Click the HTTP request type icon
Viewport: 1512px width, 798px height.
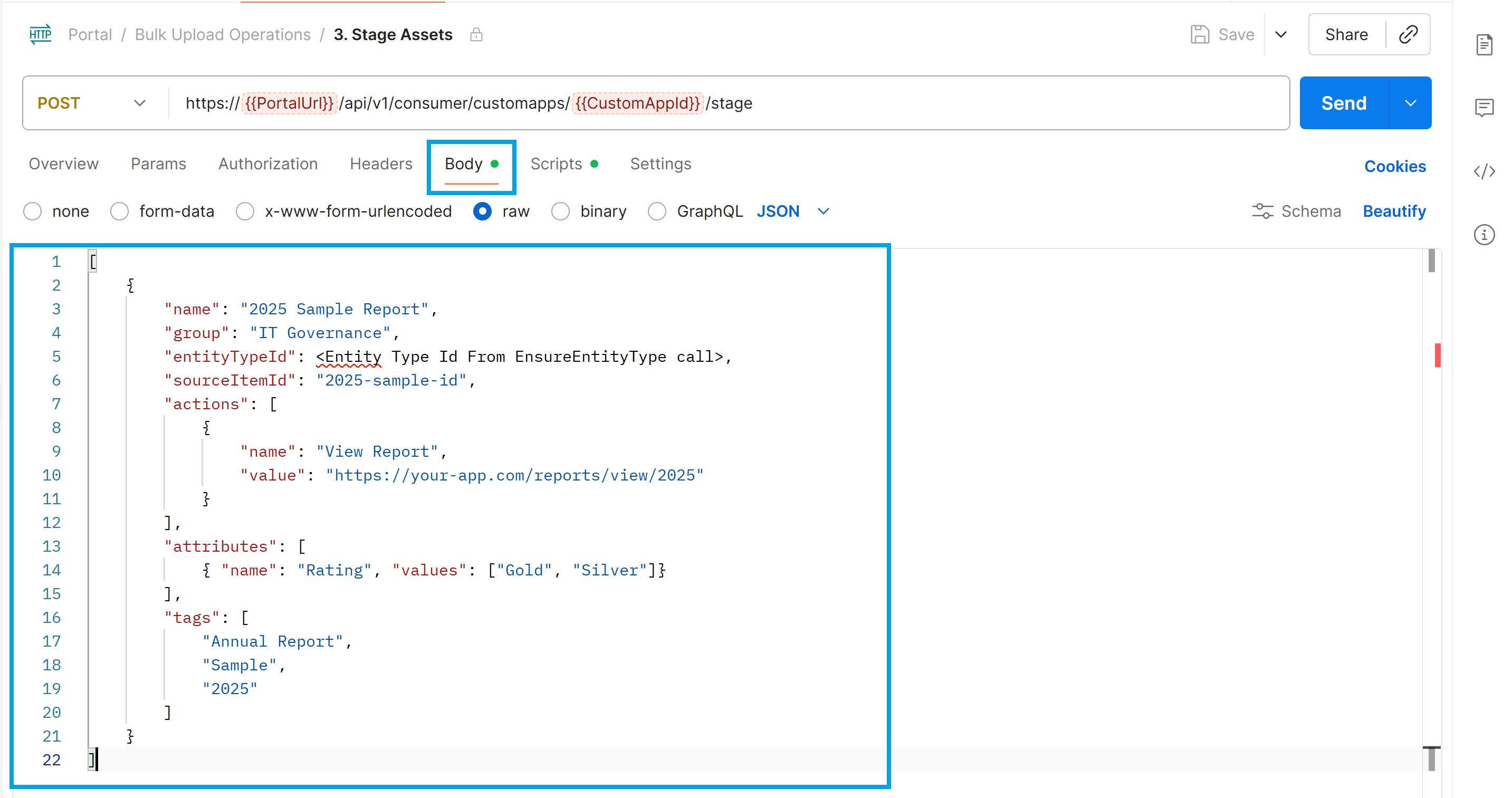point(40,35)
